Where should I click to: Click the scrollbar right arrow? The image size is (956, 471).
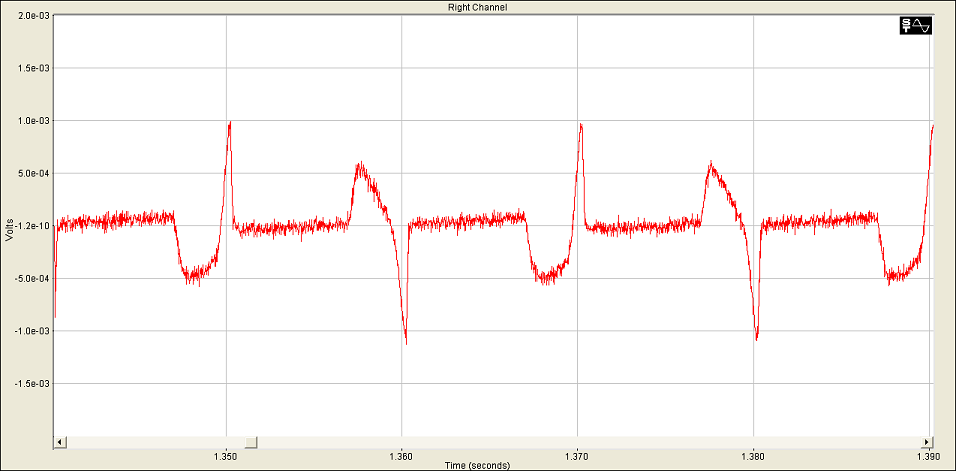[927, 442]
